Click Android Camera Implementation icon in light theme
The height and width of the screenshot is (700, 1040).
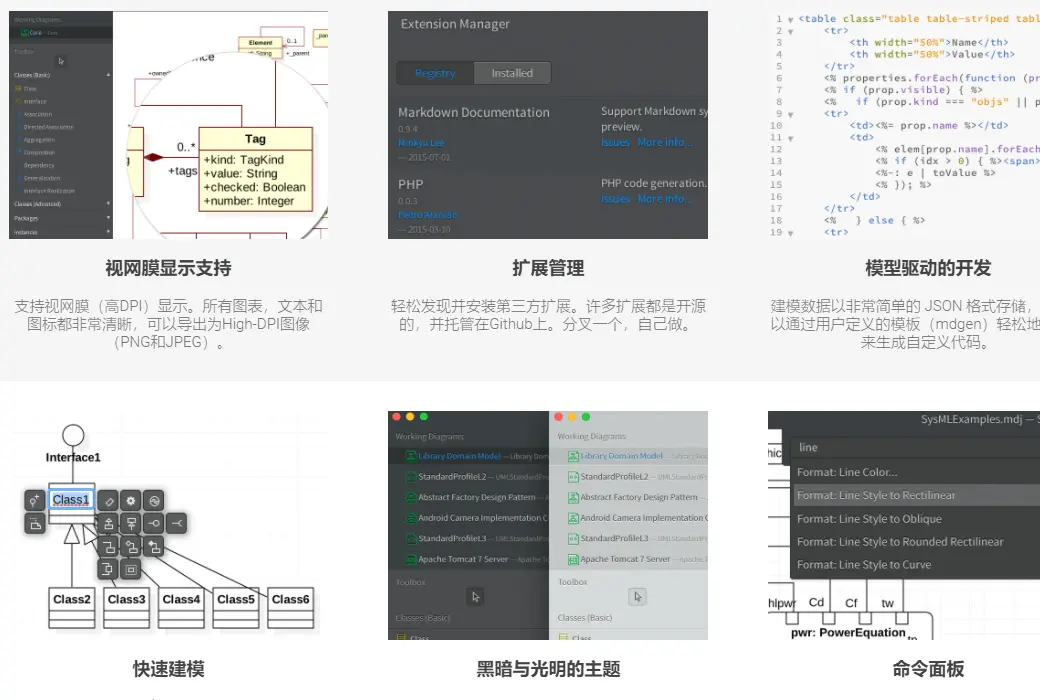click(574, 518)
